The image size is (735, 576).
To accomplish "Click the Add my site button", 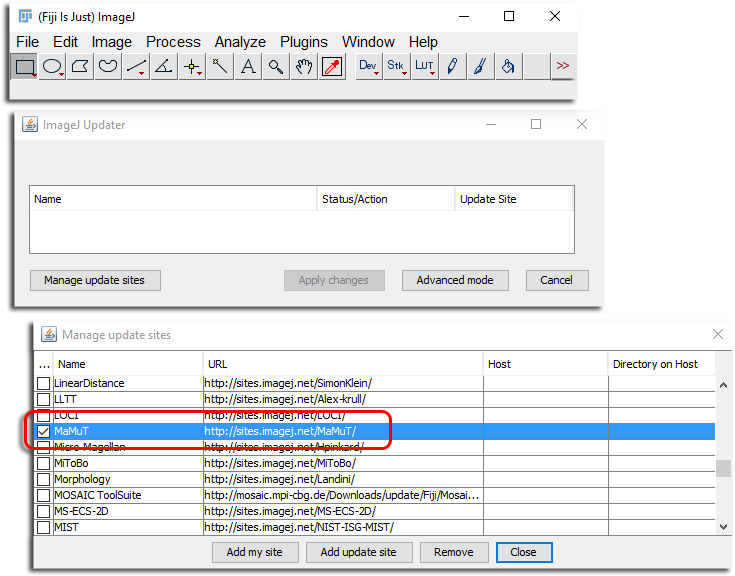I will pos(255,552).
